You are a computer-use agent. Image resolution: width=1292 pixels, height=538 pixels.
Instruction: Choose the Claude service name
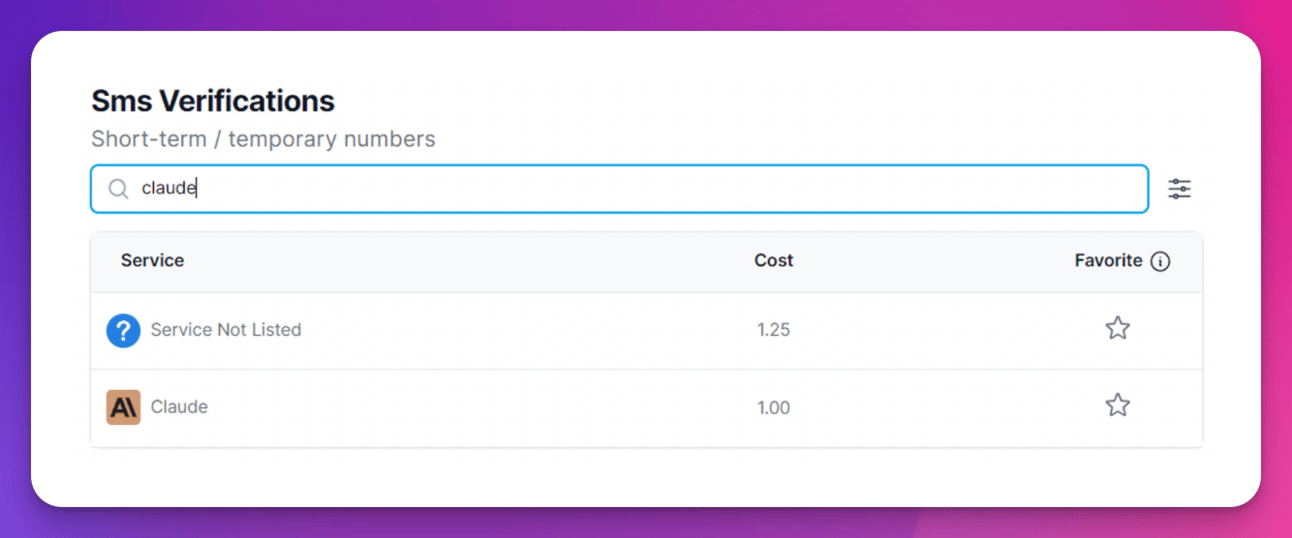point(179,407)
